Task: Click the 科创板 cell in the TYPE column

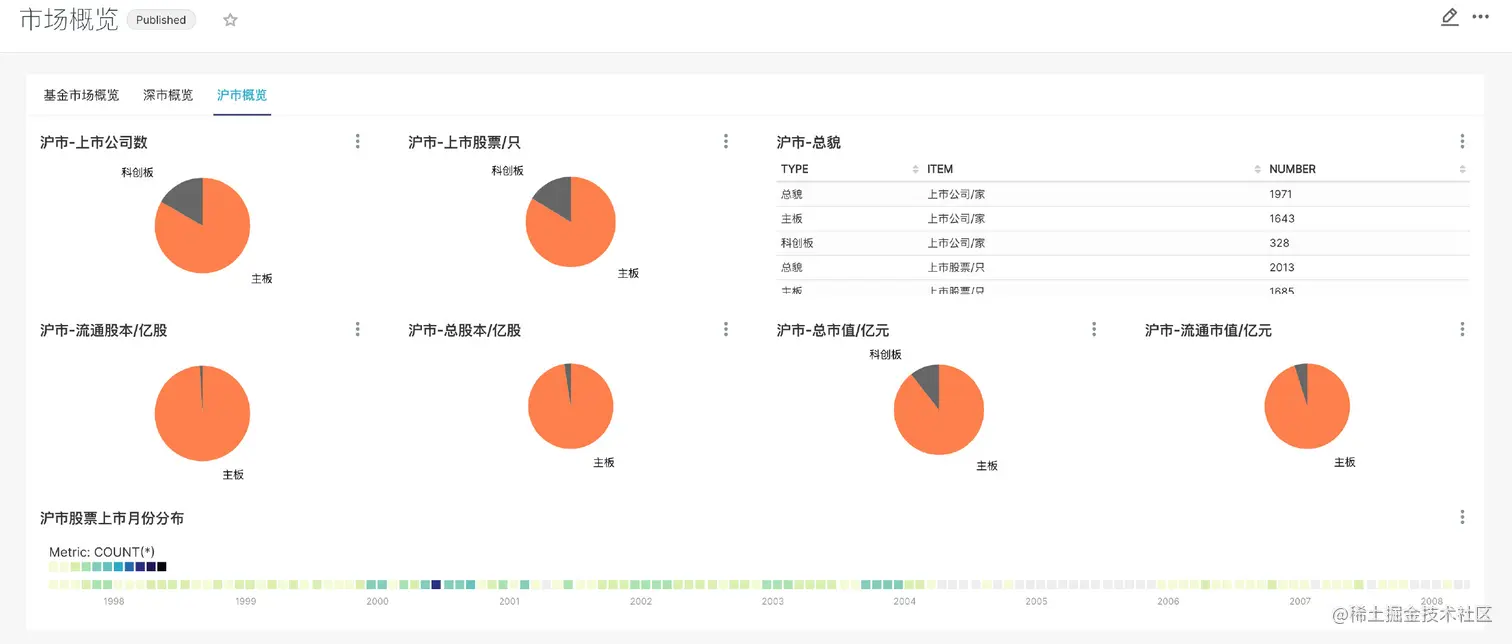Action: coord(797,243)
